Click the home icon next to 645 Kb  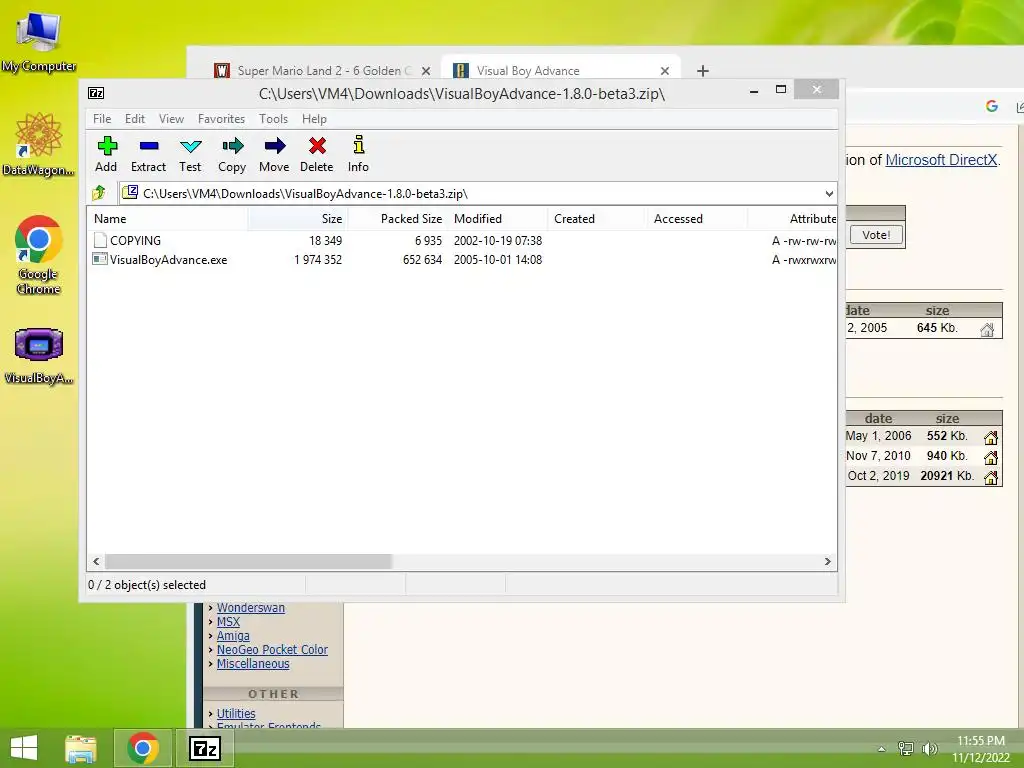pos(987,329)
